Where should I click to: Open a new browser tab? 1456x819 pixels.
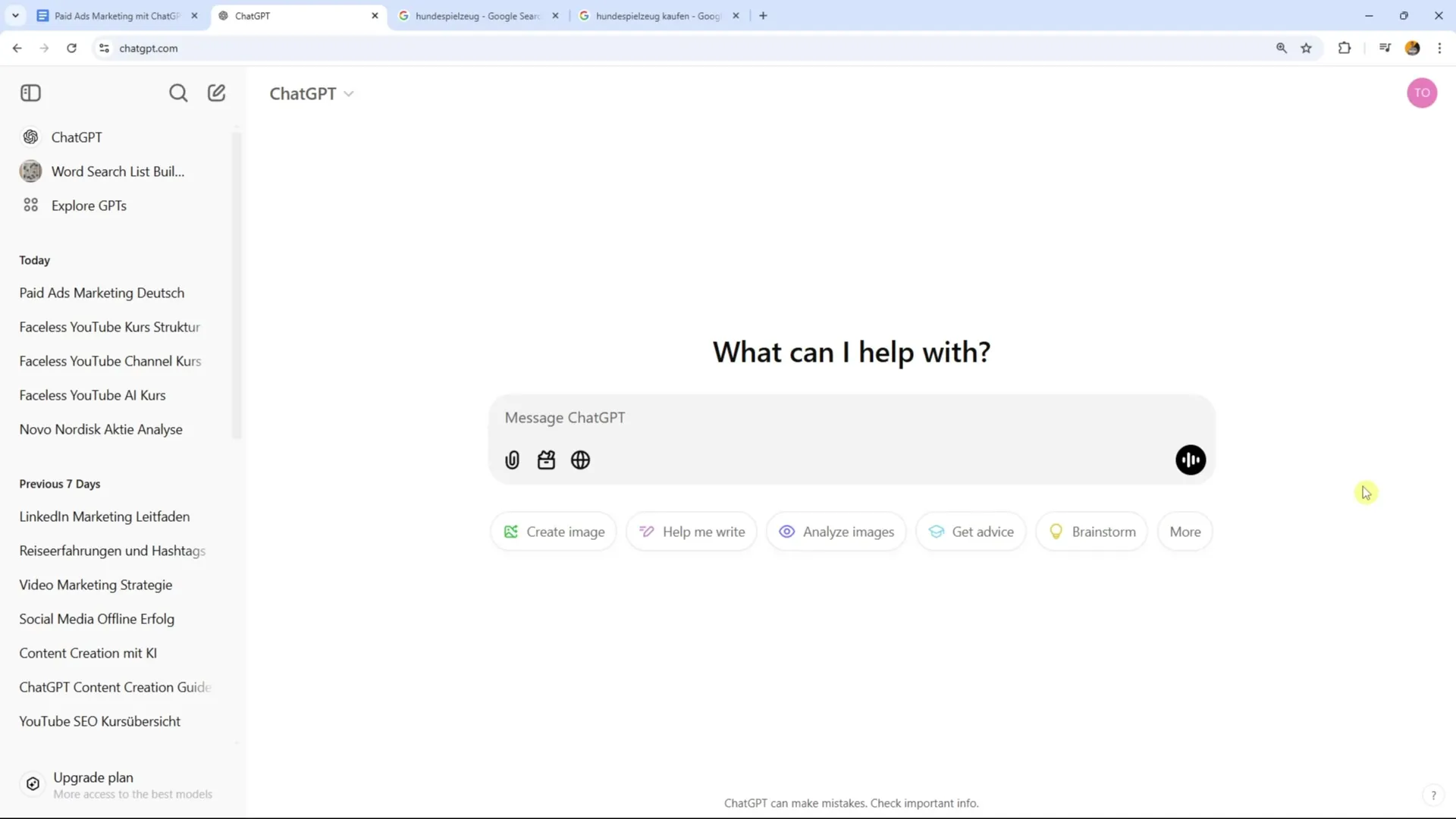(763, 16)
